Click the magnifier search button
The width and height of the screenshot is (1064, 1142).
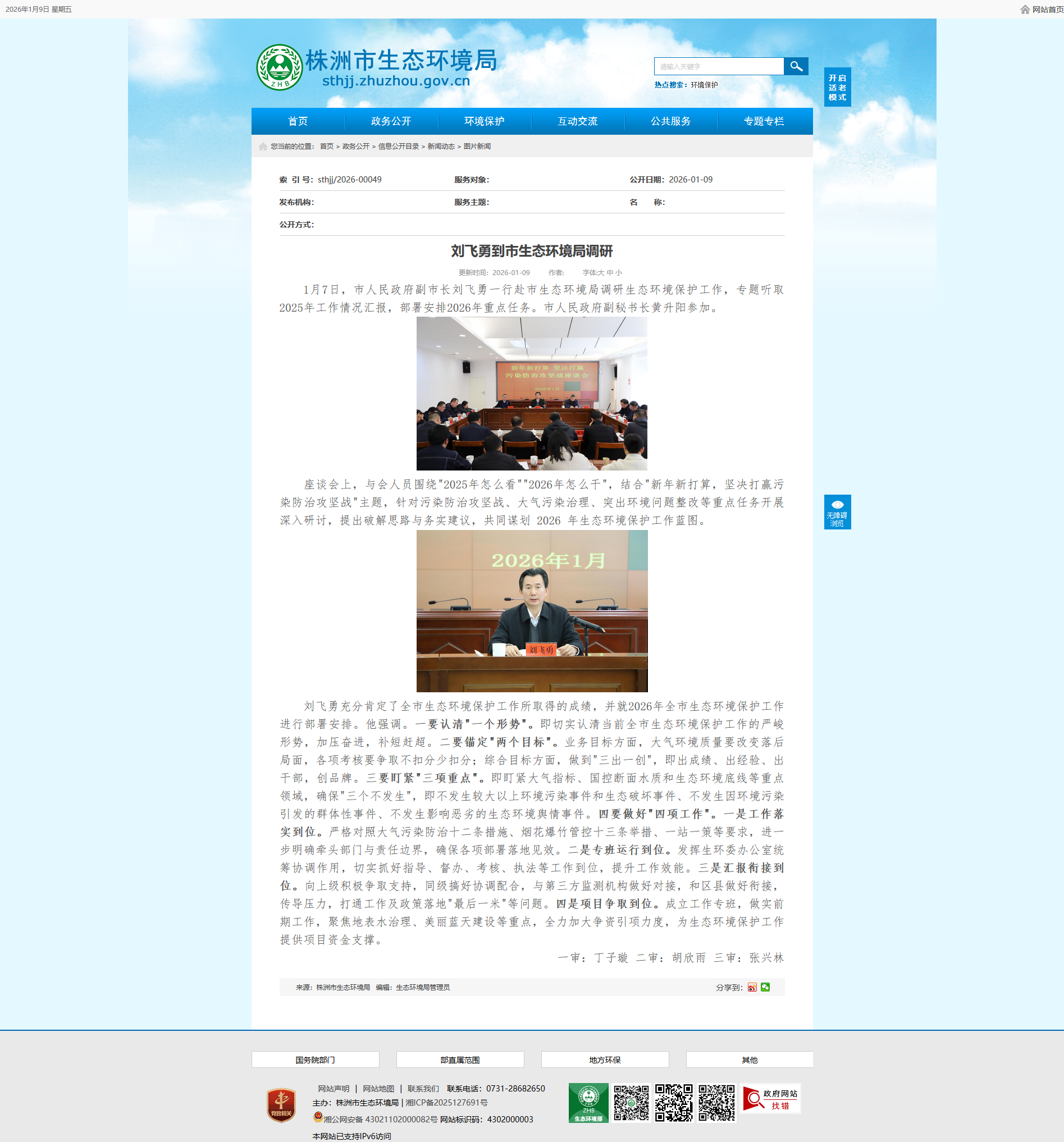796,66
